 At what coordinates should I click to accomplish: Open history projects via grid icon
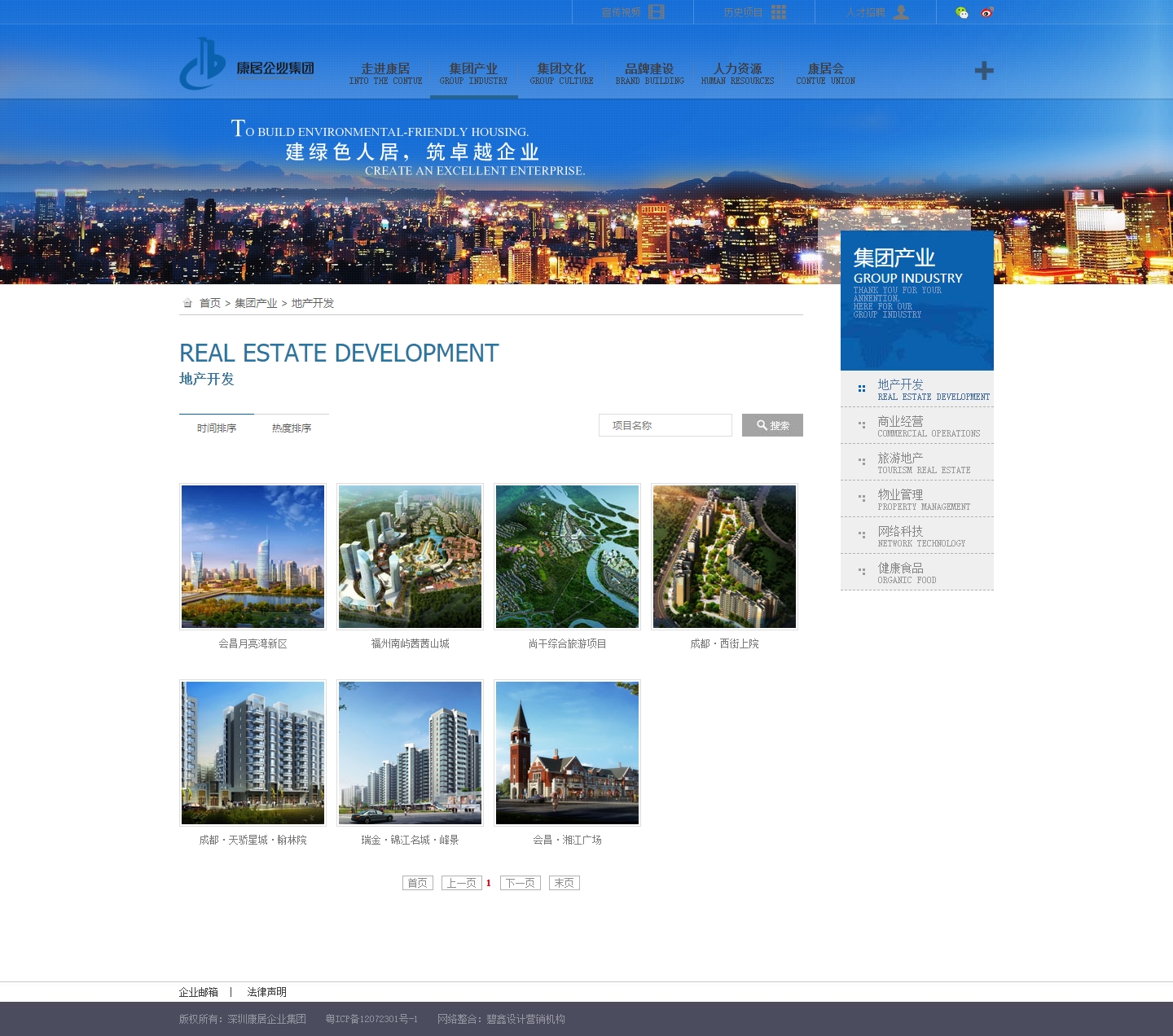coord(779,12)
